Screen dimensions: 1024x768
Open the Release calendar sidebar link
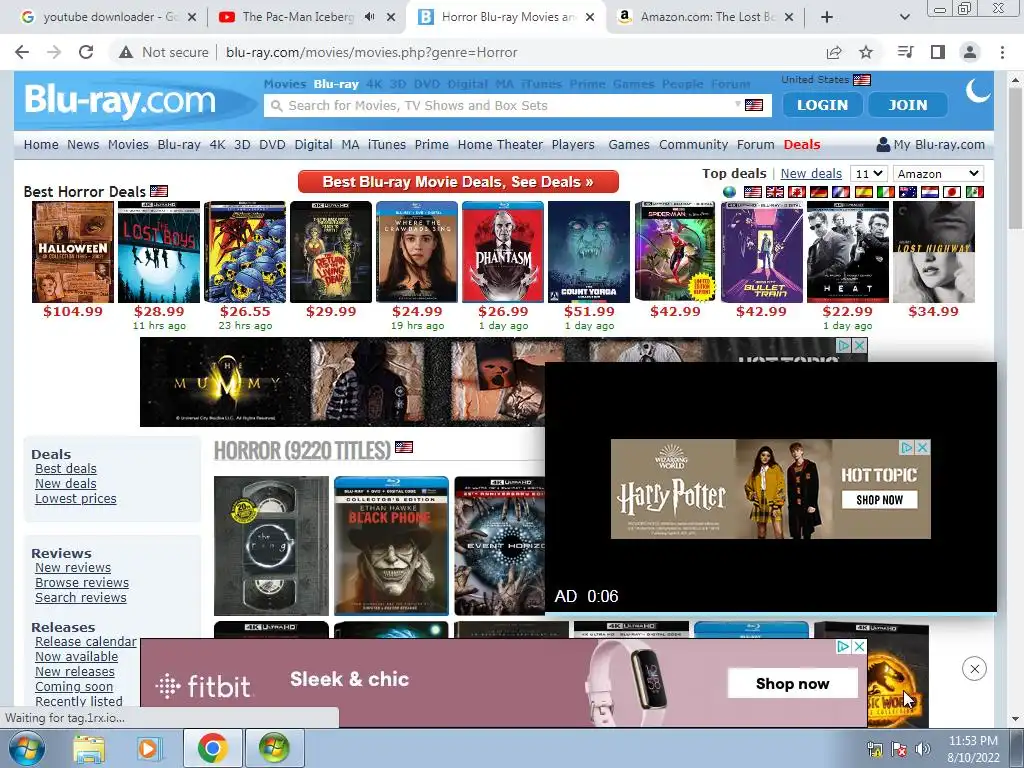tap(86, 641)
